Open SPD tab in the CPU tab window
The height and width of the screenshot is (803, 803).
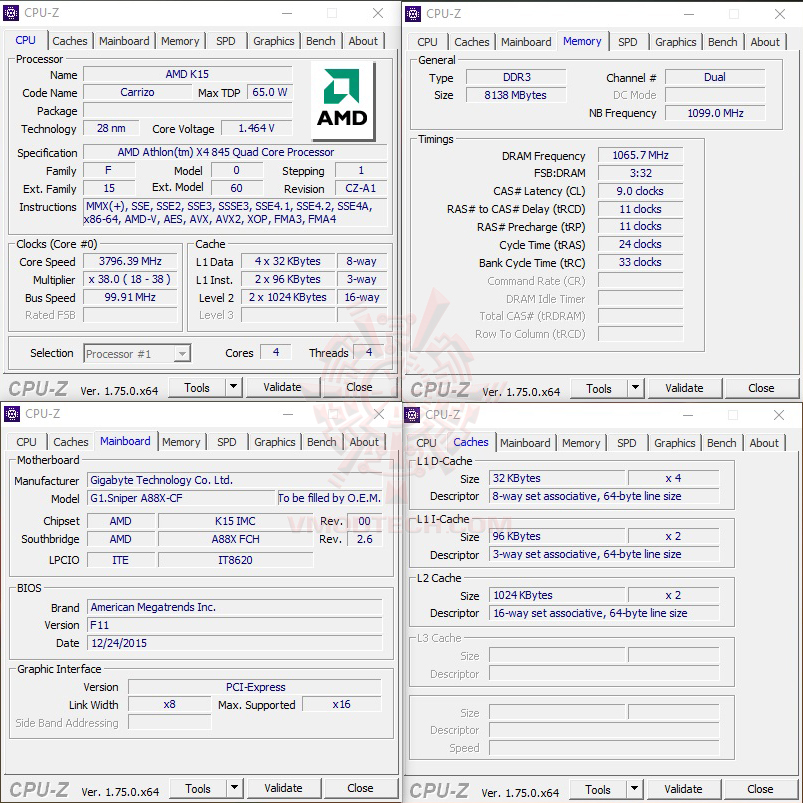(226, 41)
